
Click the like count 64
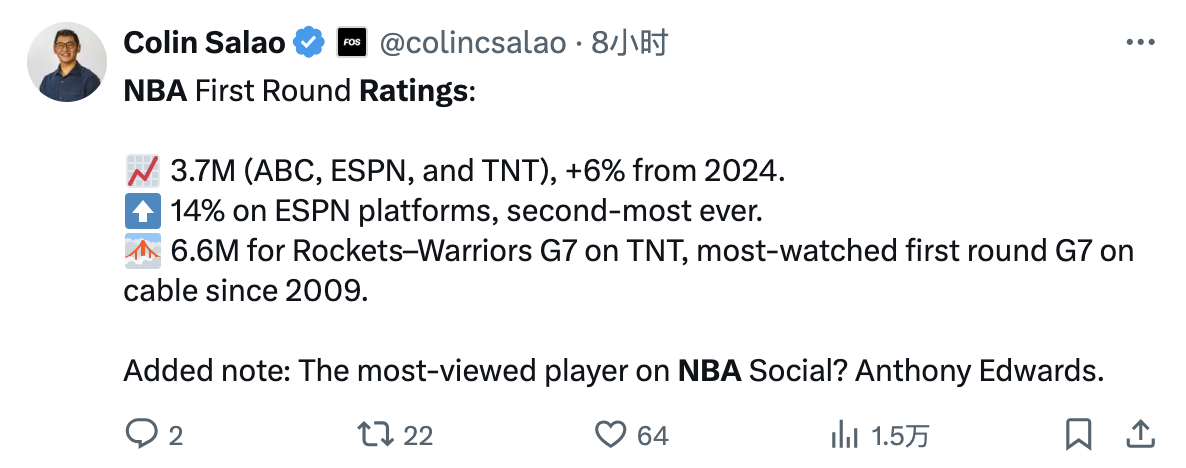652,435
